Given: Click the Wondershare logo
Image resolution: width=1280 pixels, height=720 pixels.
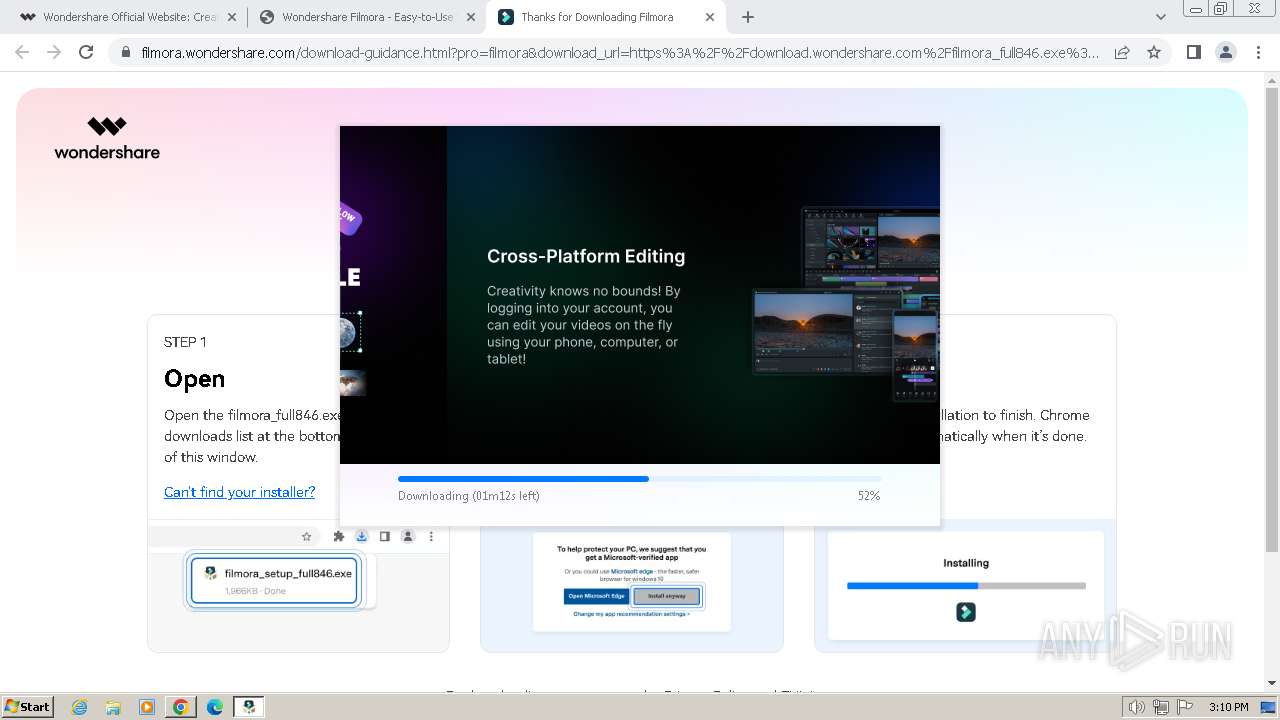Looking at the screenshot, I should coord(107,138).
